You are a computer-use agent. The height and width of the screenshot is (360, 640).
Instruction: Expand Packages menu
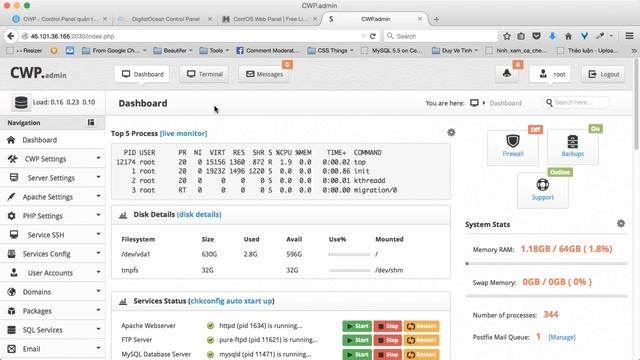coord(53,311)
